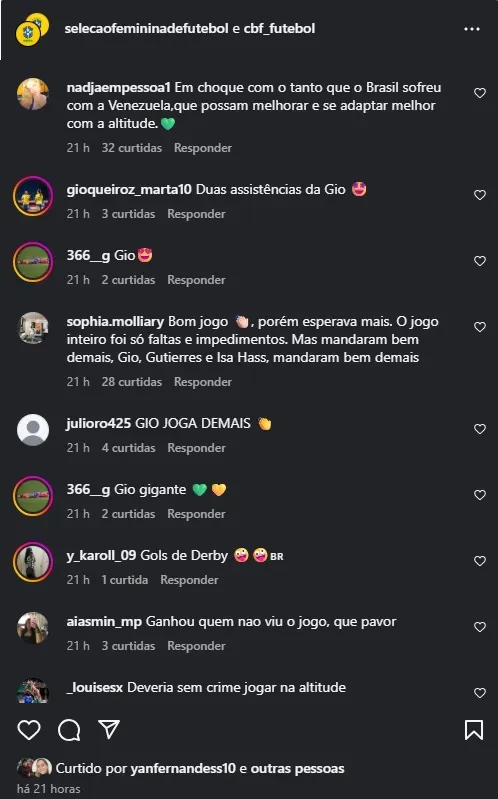Image resolution: width=498 pixels, height=799 pixels.
Task: Like julioro425's comment heart
Action: click(x=480, y=429)
